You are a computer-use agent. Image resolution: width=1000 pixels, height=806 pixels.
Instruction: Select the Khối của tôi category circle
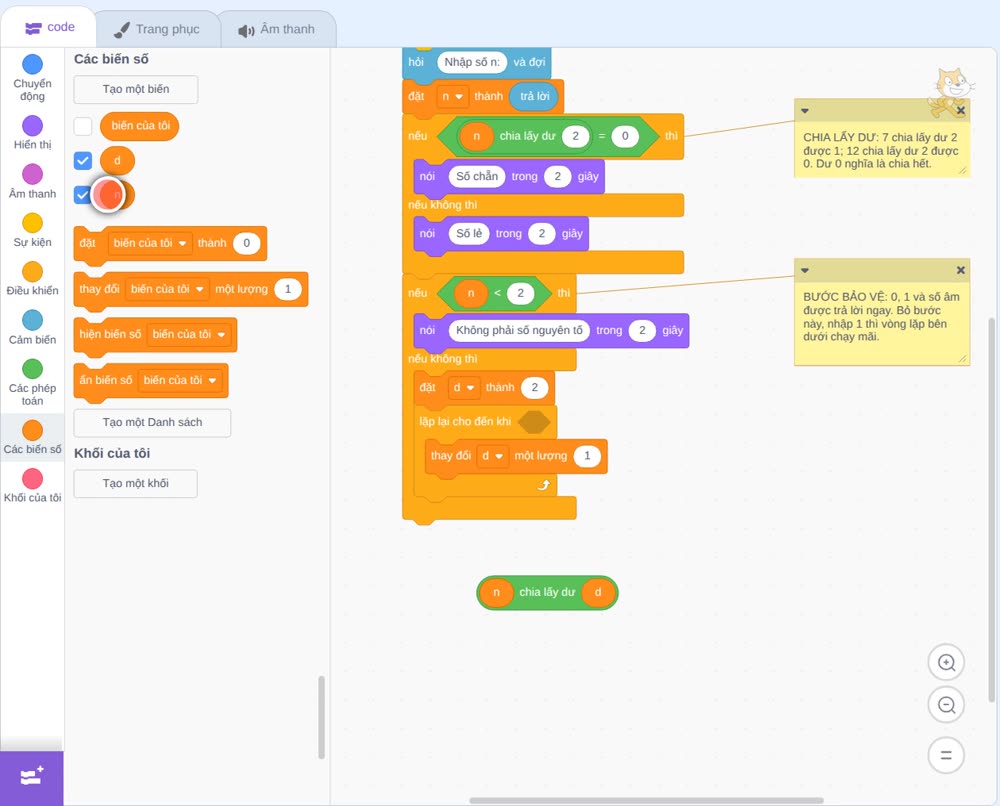33,478
